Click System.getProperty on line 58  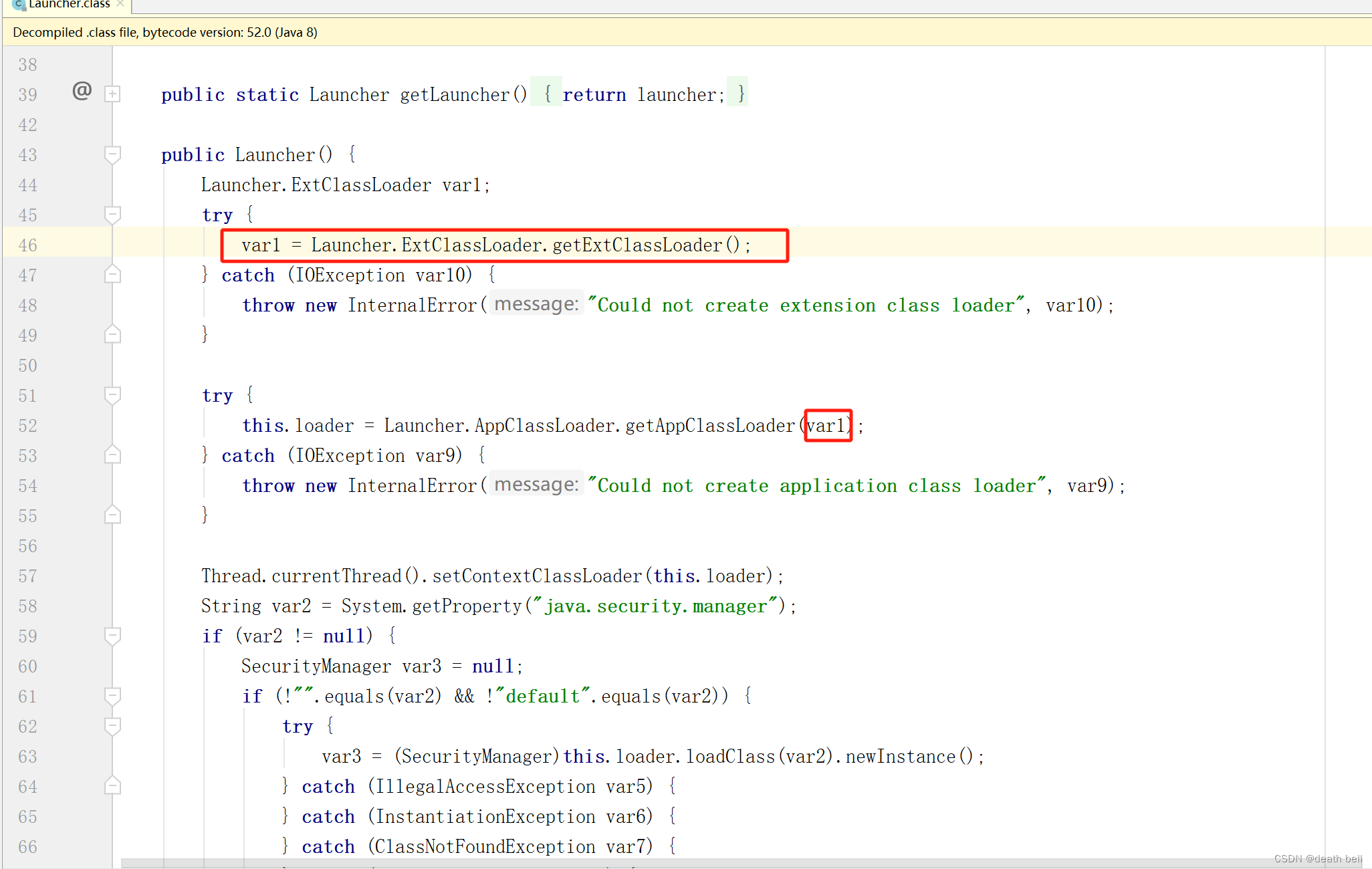point(431,606)
